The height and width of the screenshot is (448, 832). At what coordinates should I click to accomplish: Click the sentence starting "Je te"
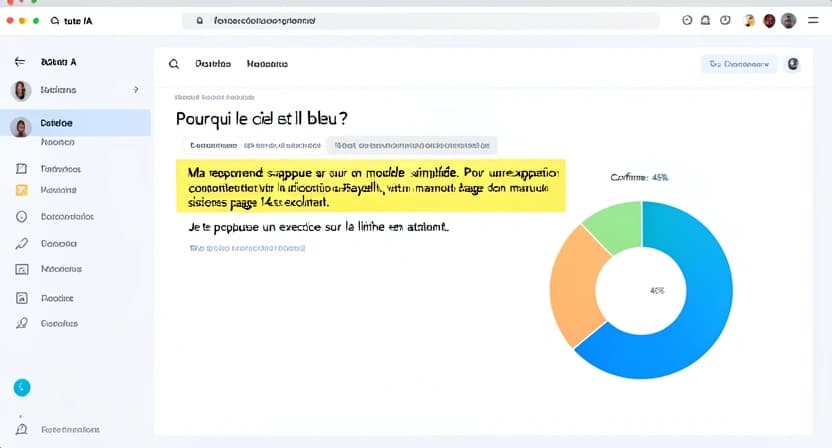click(x=319, y=227)
